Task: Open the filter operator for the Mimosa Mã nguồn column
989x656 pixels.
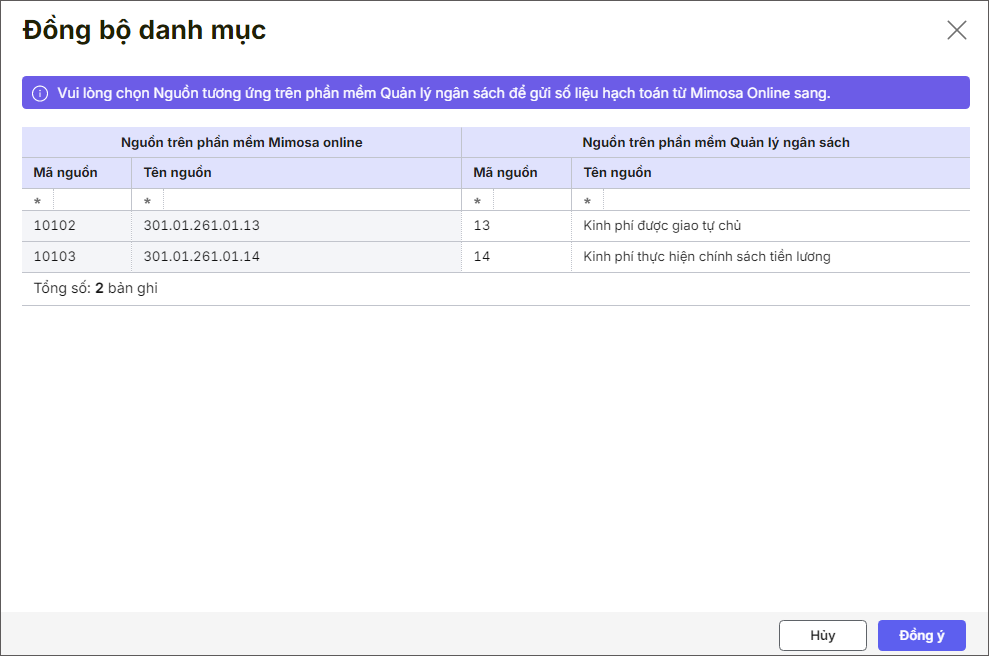Action: 38,201
